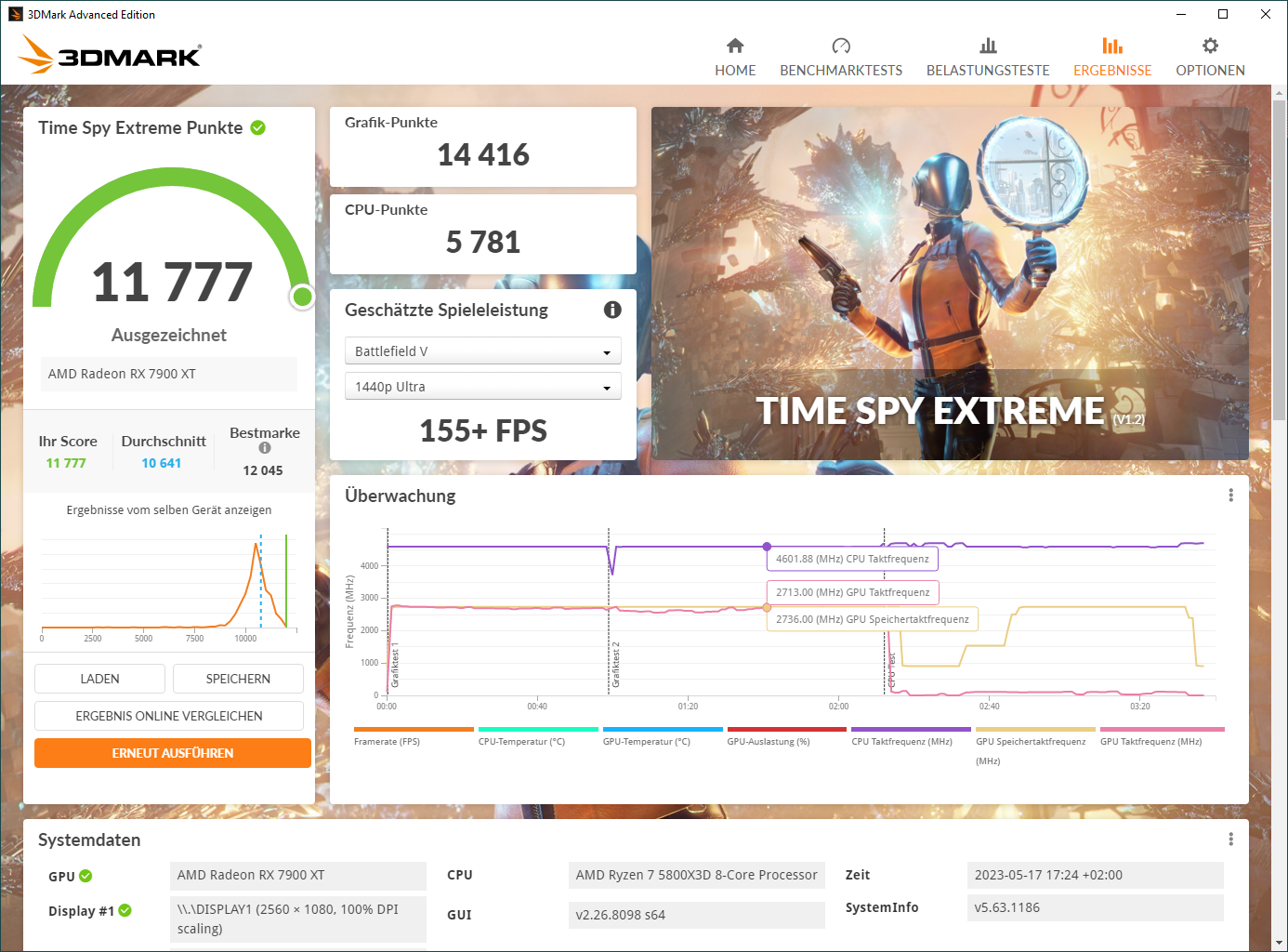Click the Zeit value 2023-05-17 17:24
The width and height of the screenshot is (1288, 952).
pos(1096,875)
